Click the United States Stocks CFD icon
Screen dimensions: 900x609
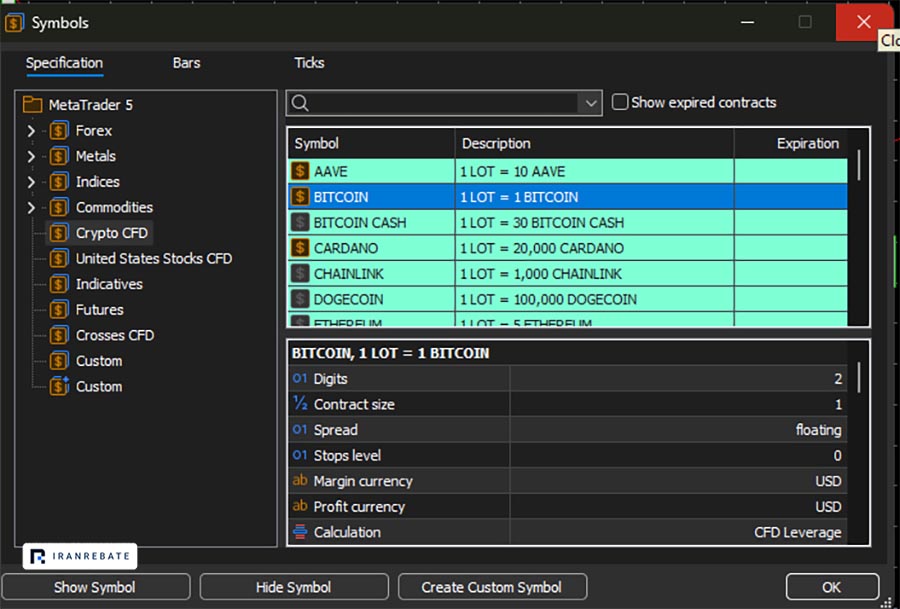coord(59,258)
